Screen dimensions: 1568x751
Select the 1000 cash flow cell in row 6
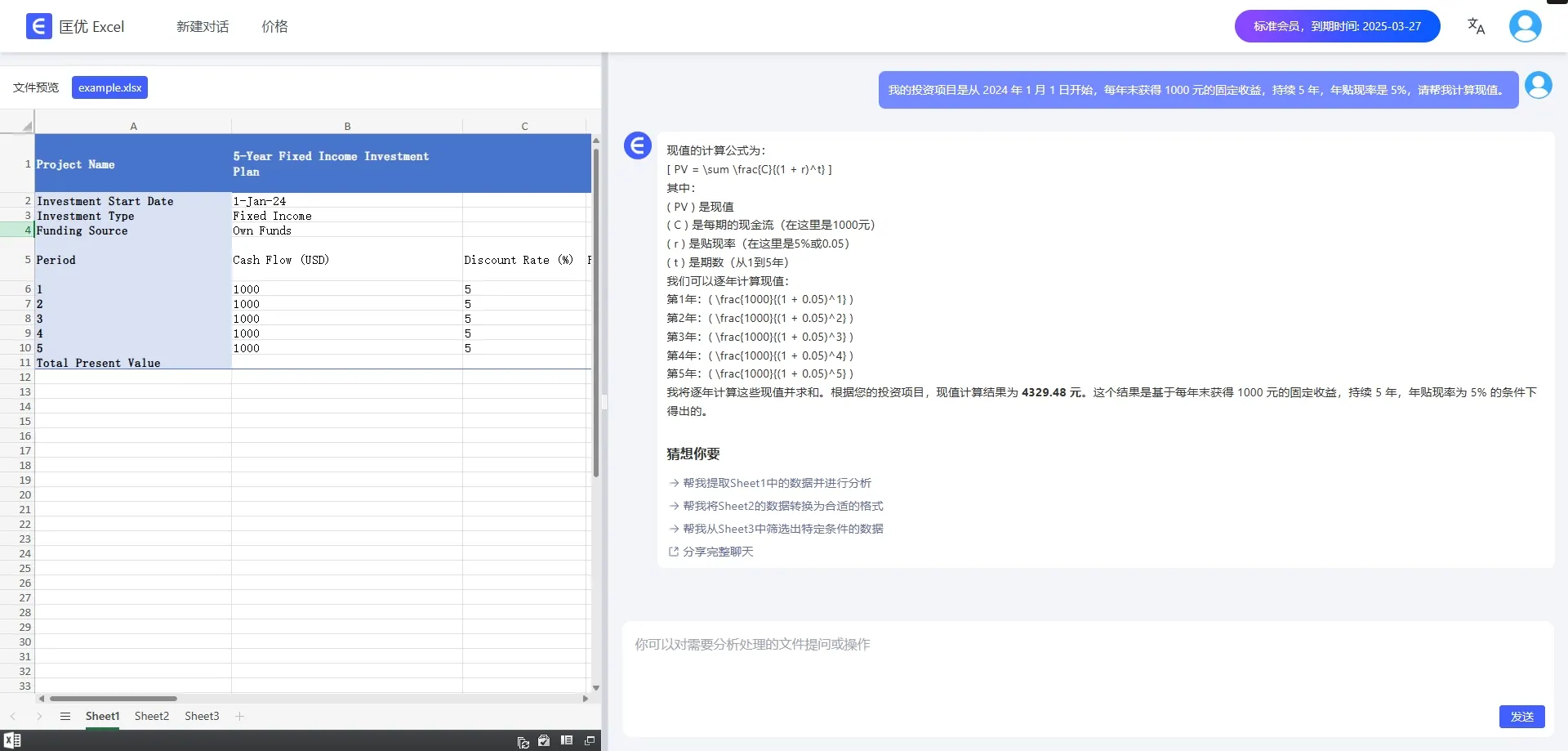click(x=347, y=289)
